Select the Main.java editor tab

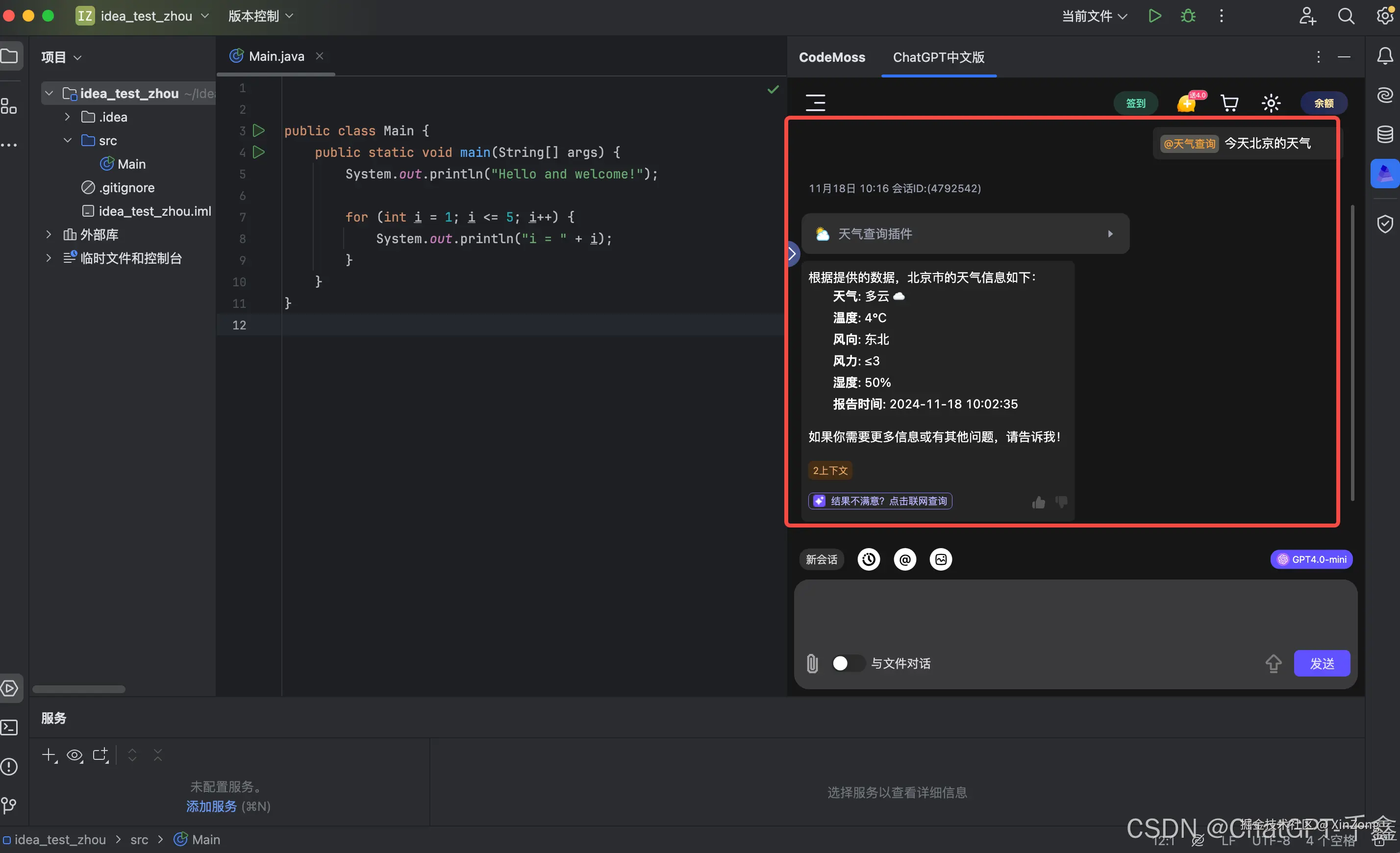[276, 56]
